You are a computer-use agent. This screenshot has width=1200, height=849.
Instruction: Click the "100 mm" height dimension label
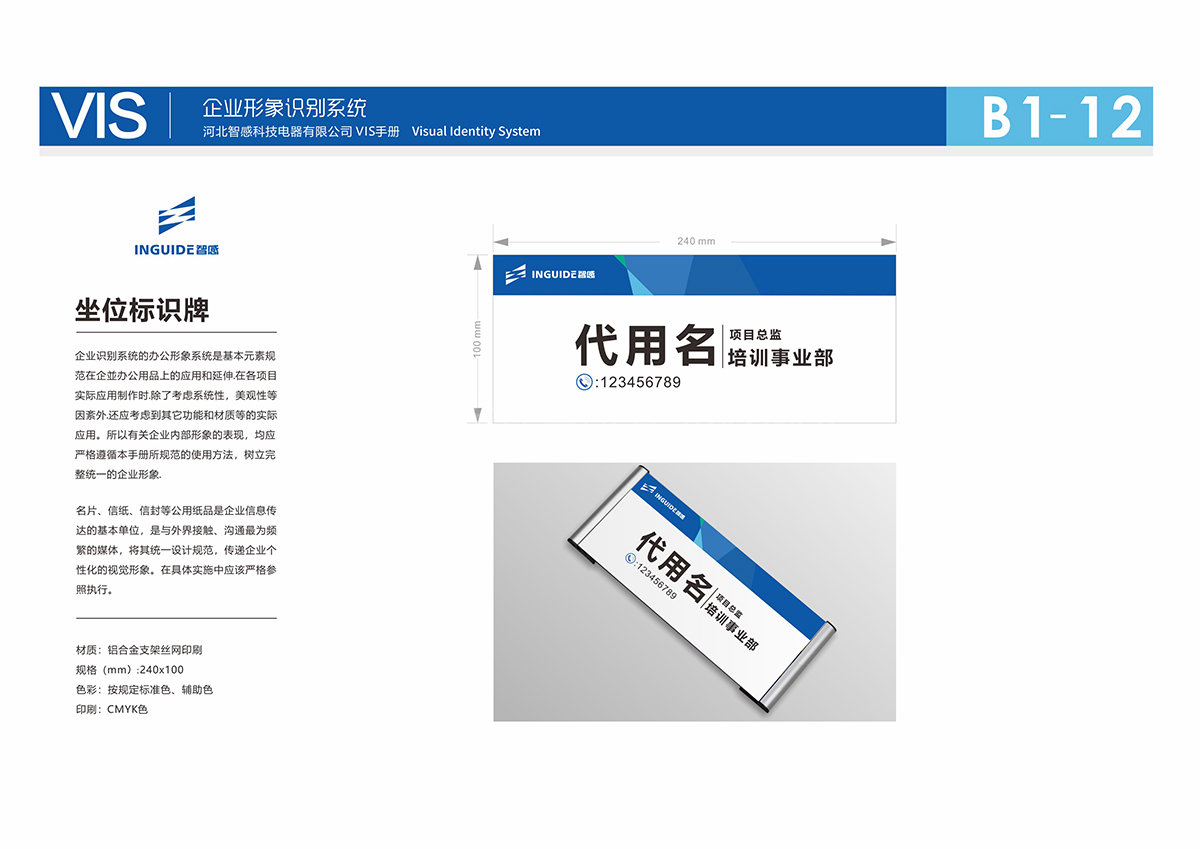pos(478,339)
